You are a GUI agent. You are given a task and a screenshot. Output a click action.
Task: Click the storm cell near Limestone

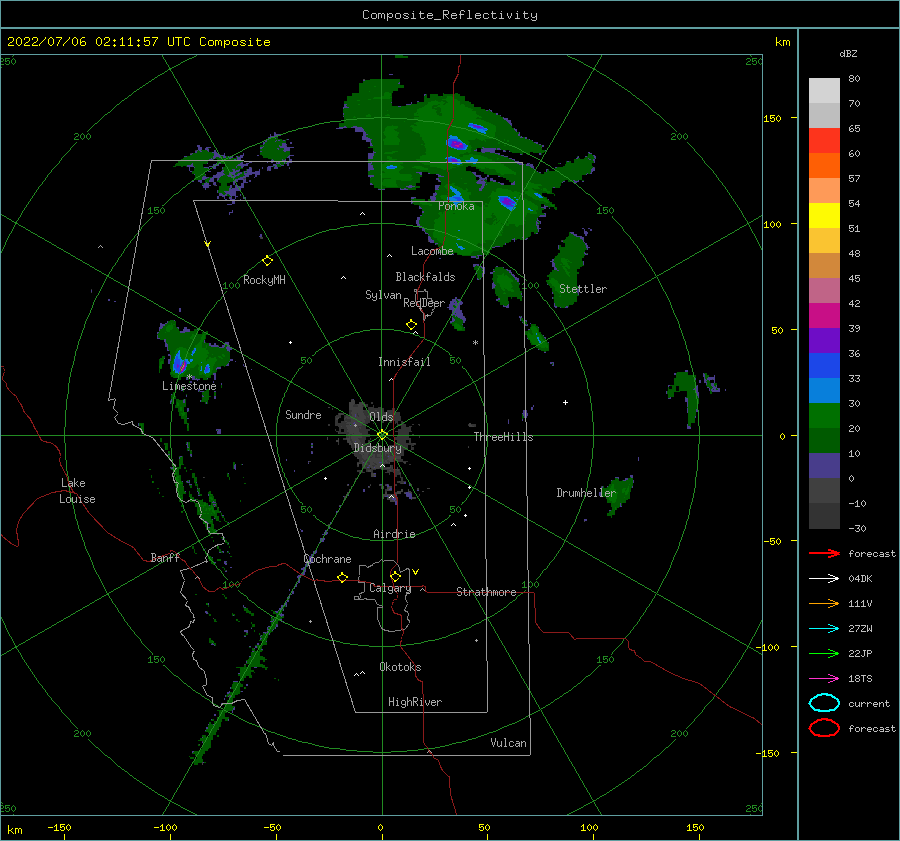pyautogui.click(x=191, y=352)
